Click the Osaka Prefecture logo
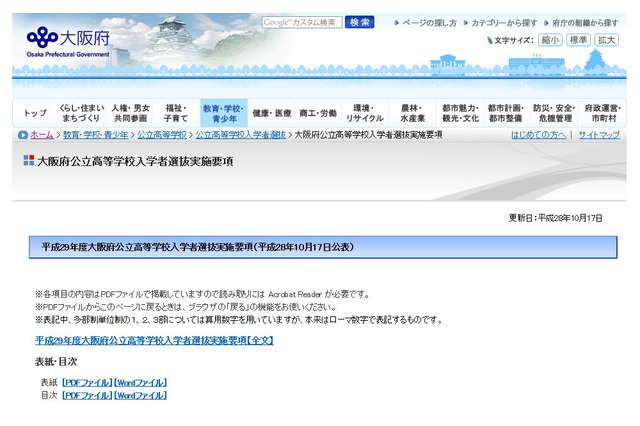 click(68, 42)
